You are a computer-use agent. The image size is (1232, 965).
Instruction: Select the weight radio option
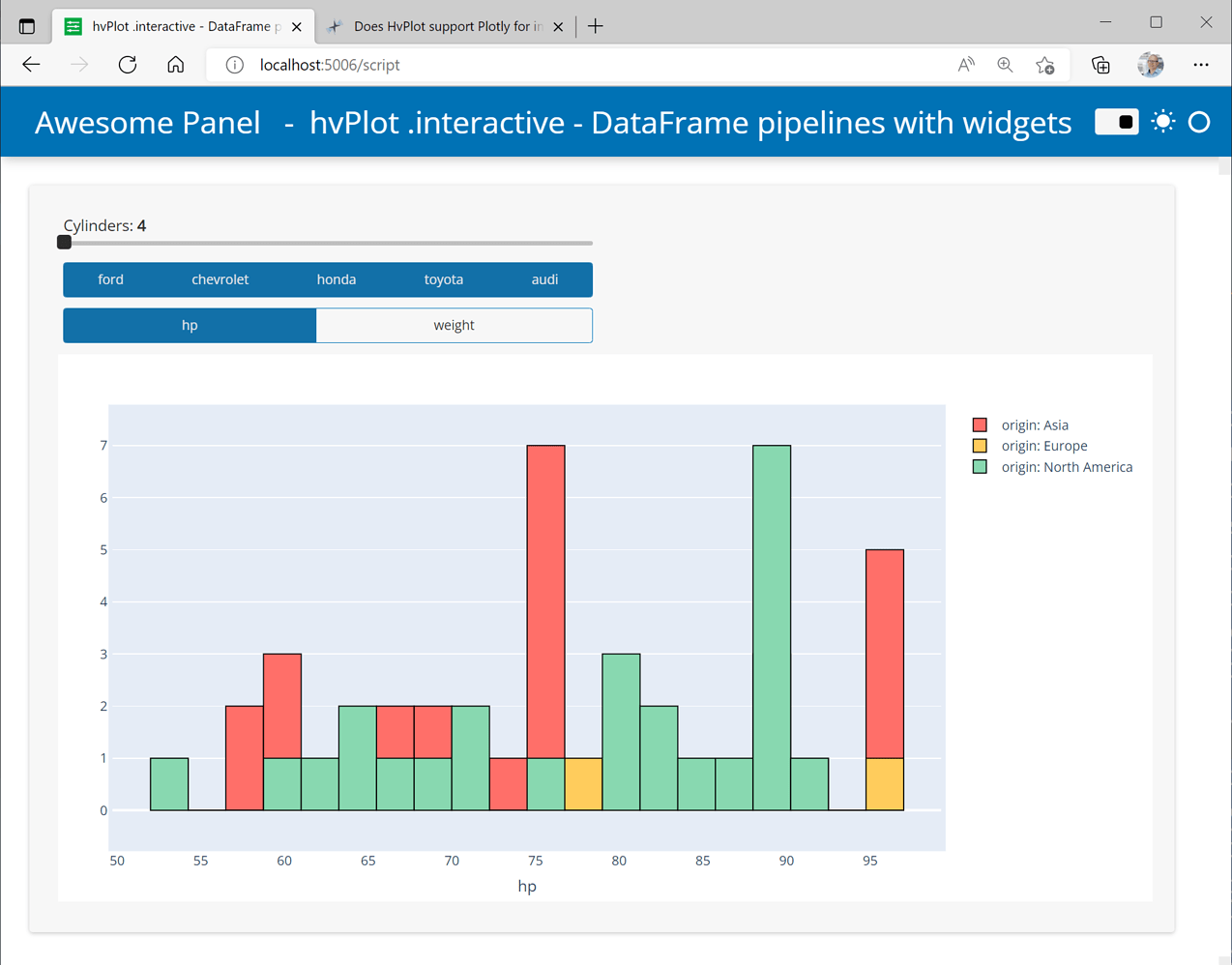point(454,325)
